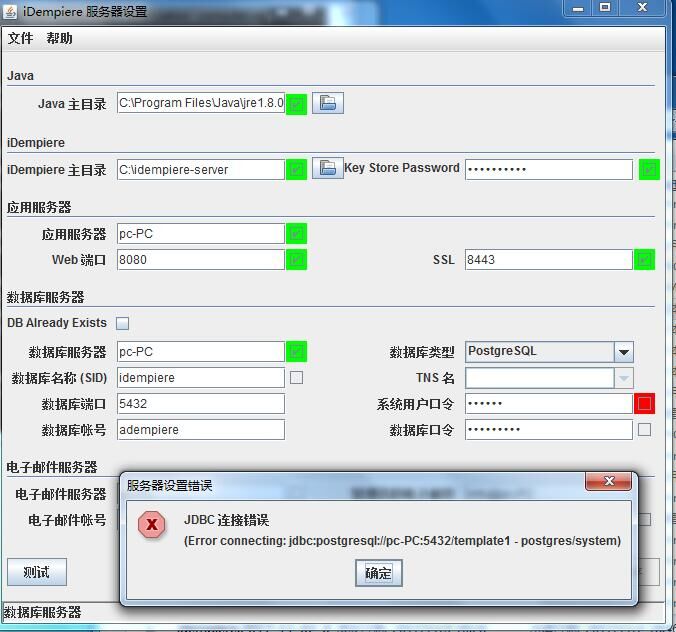Maximize the iDempiere server setup window

tap(605, 8)
